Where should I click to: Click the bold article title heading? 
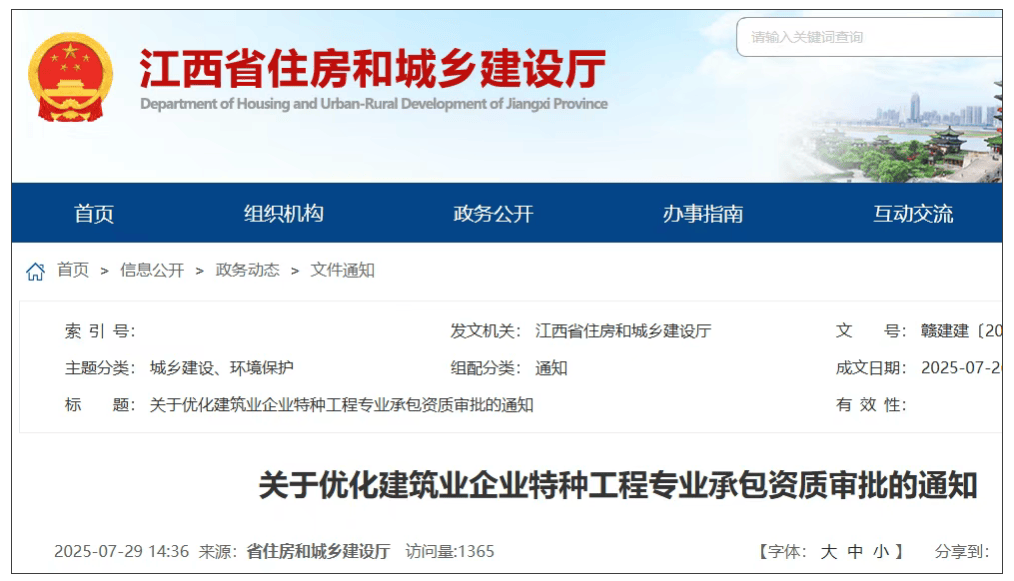point(617,486)
